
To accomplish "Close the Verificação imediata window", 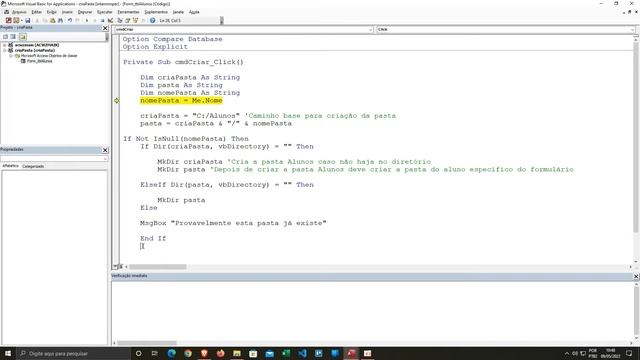I will (x=636, y=276).
